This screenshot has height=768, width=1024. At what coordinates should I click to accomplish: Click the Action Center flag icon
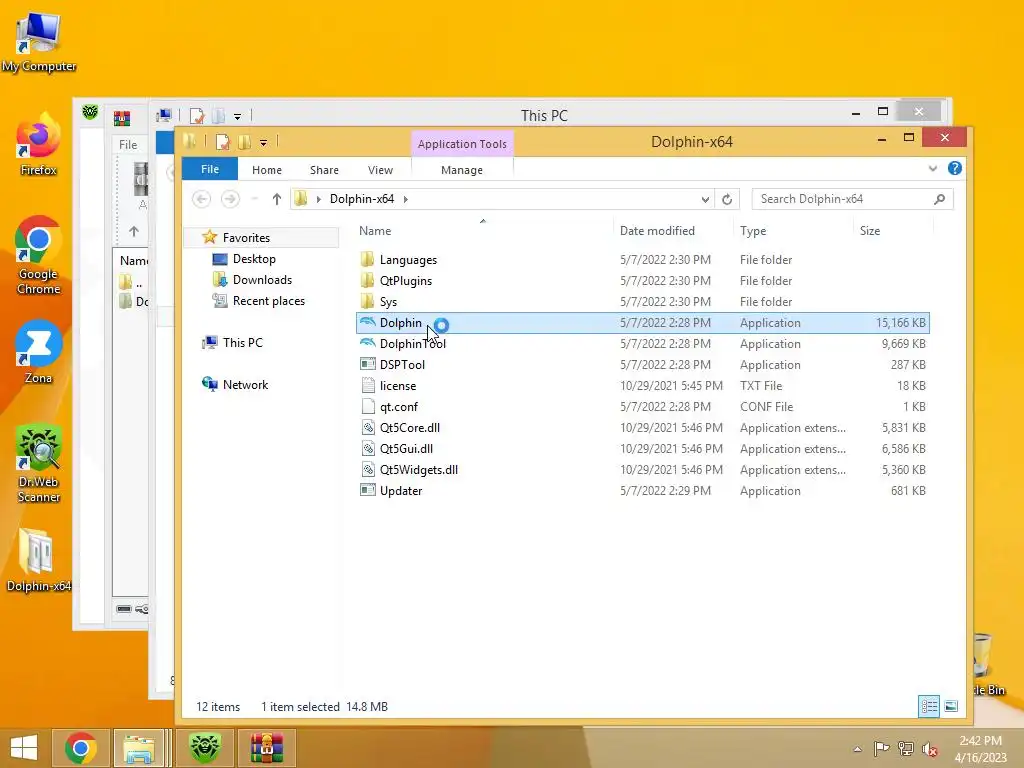882,749
